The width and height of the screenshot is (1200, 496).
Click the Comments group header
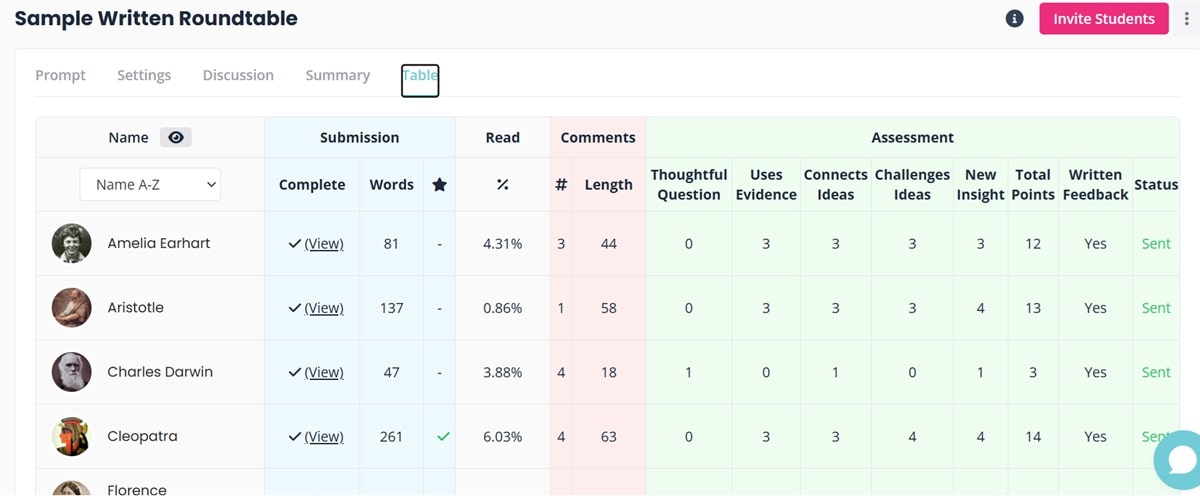coord(598,138)
